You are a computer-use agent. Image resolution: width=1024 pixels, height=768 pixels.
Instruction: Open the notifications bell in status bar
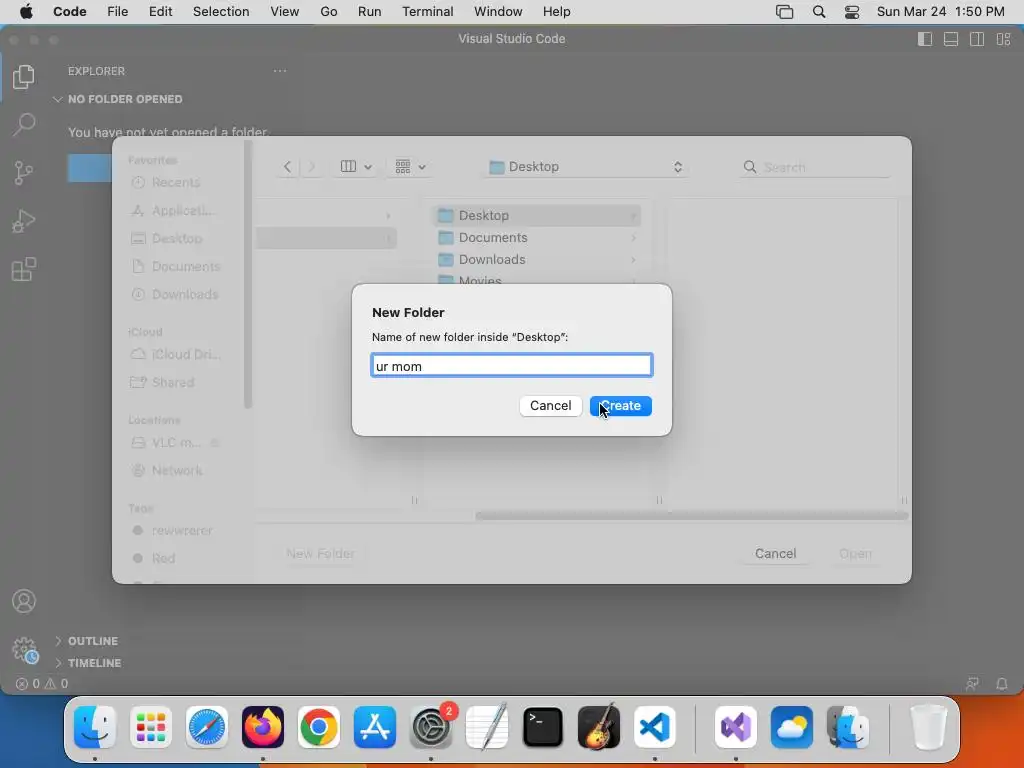[1001, 684]
